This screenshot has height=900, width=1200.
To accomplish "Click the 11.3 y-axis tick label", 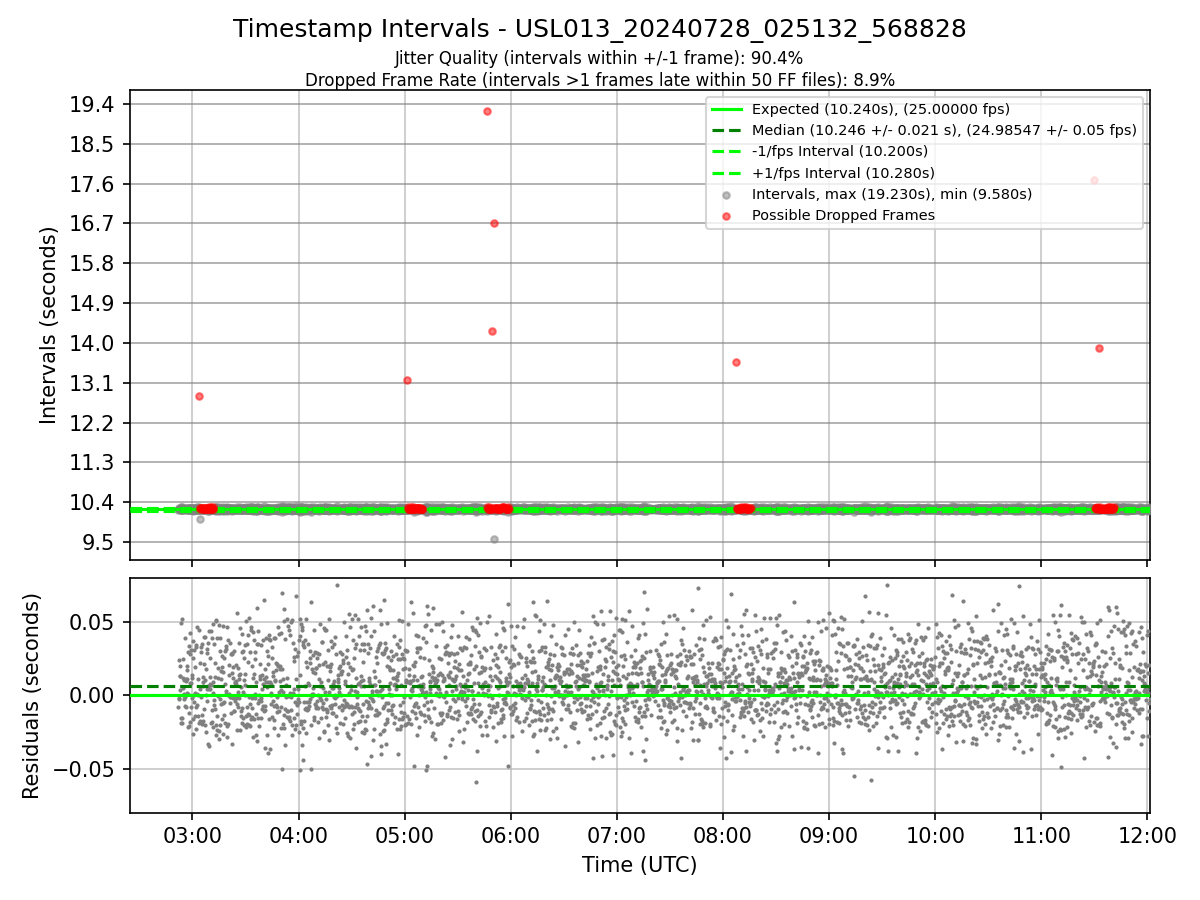I will (x=94, y=462).
